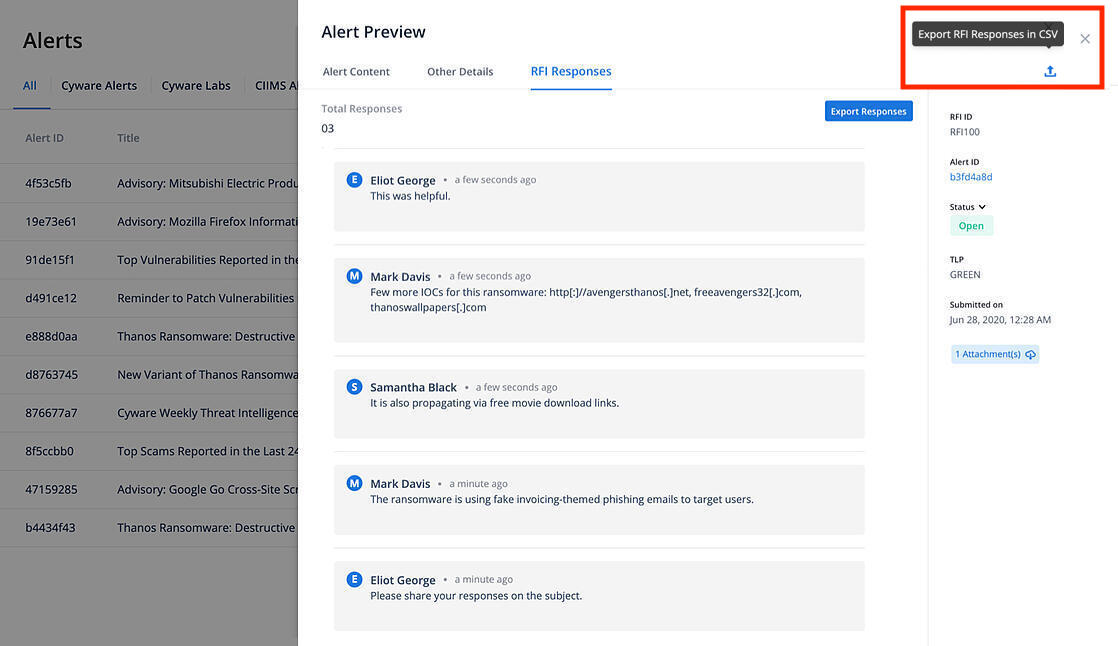Switch to Cyware Alerts tab
The image size is (1118, 646).
coord(99,86)
